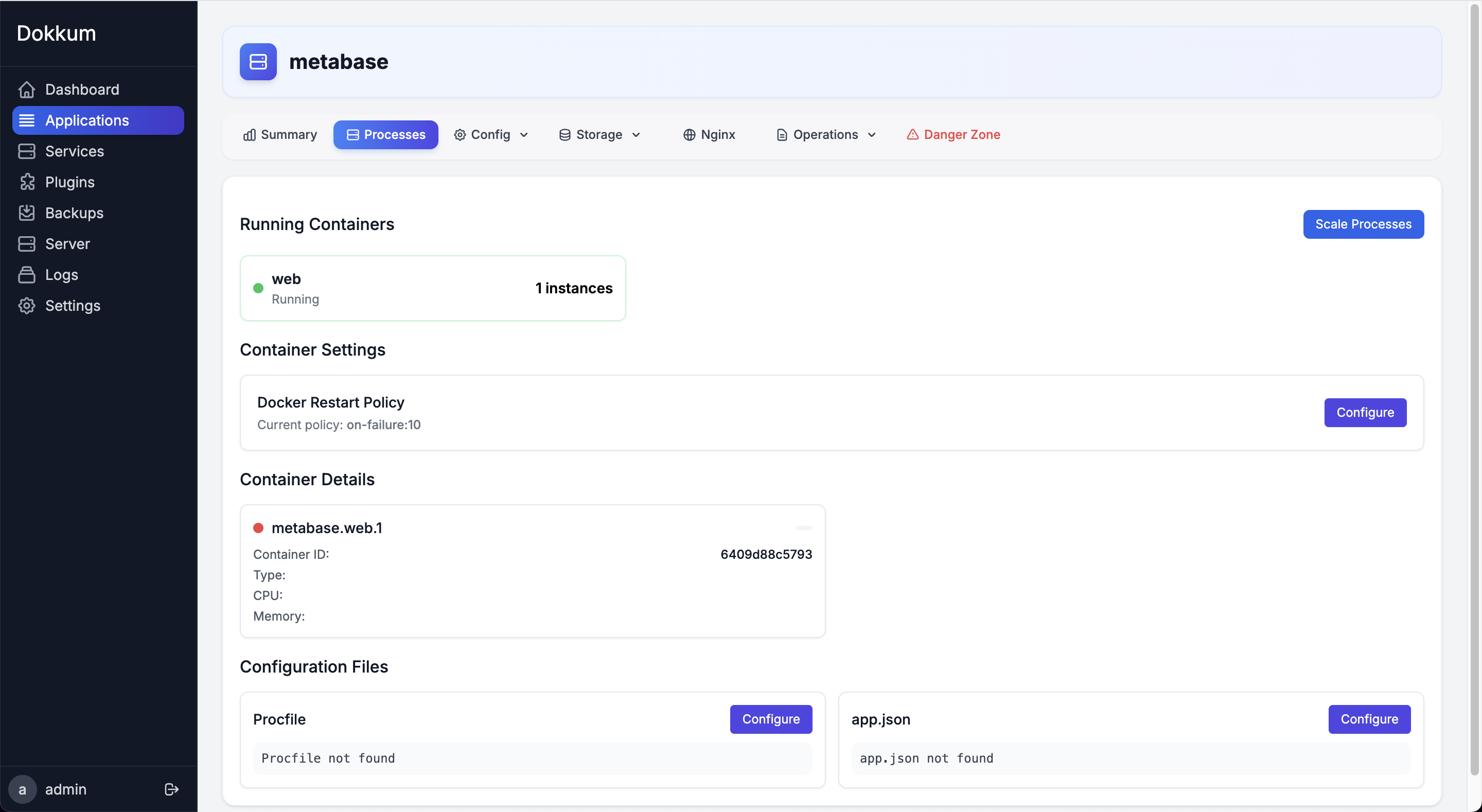Configure the Docker Restart Policy
Image resolution: width=1482 pixels, height=812 pixels.
pos(1365,412)
